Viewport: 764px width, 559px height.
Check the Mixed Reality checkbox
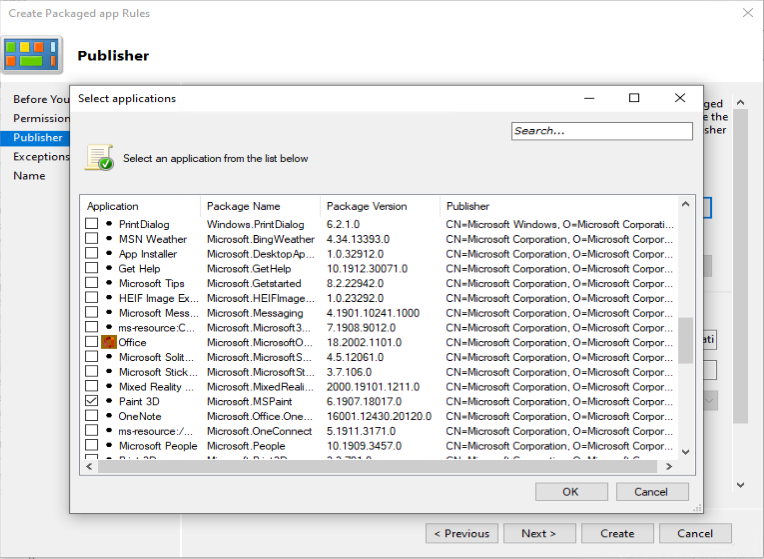[x=92, y=386]
